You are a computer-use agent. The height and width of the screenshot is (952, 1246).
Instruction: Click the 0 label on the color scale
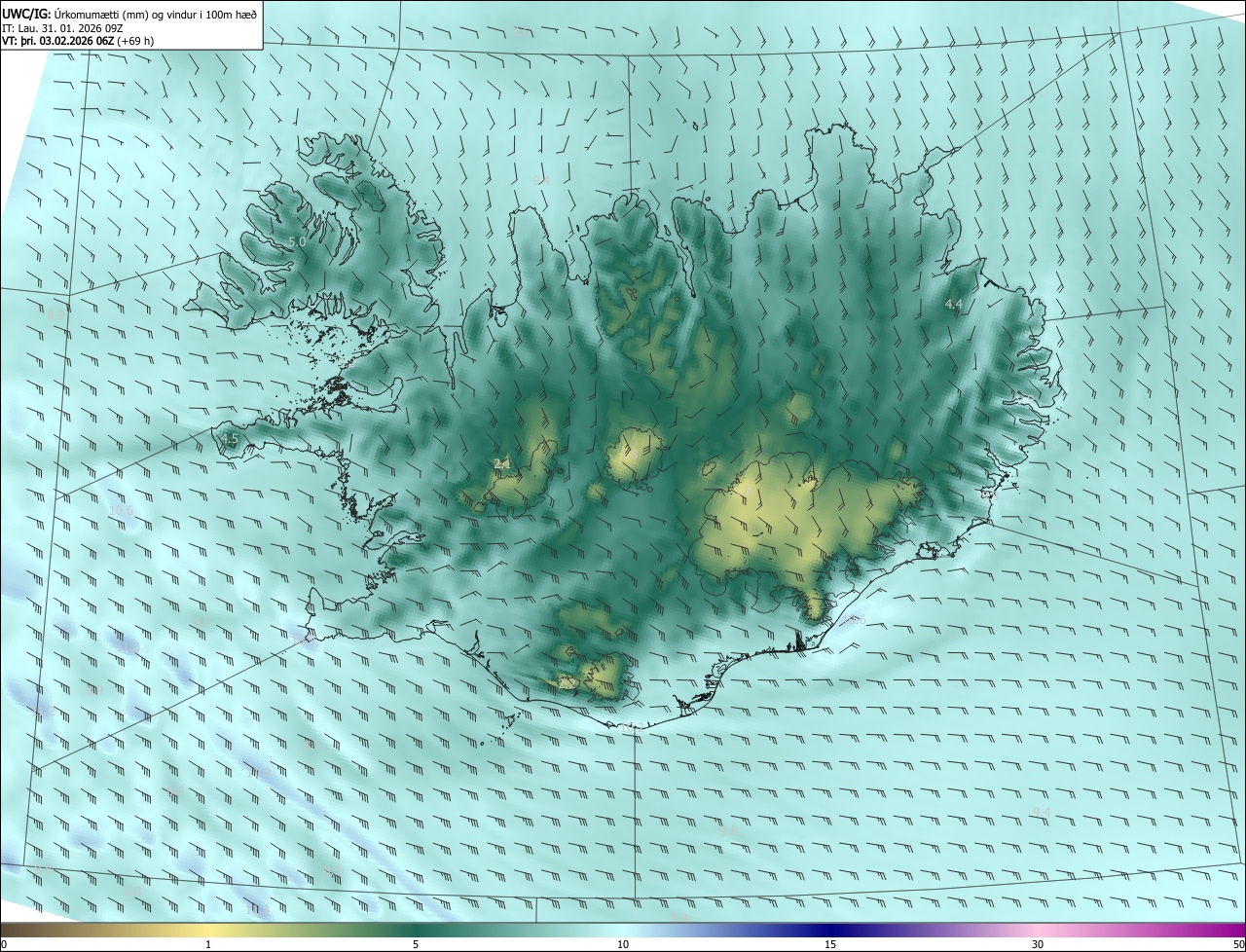[4, 944]
